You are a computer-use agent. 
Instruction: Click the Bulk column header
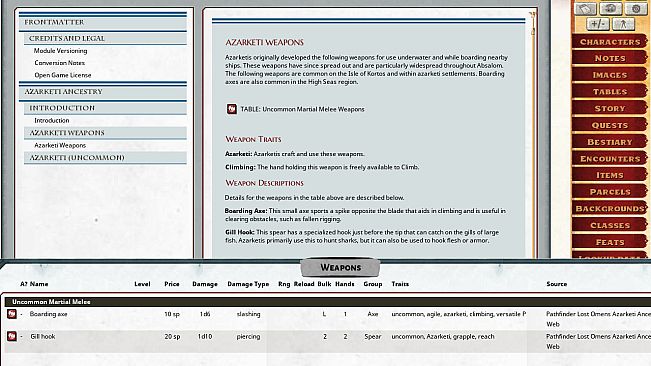tap(324, 284)
